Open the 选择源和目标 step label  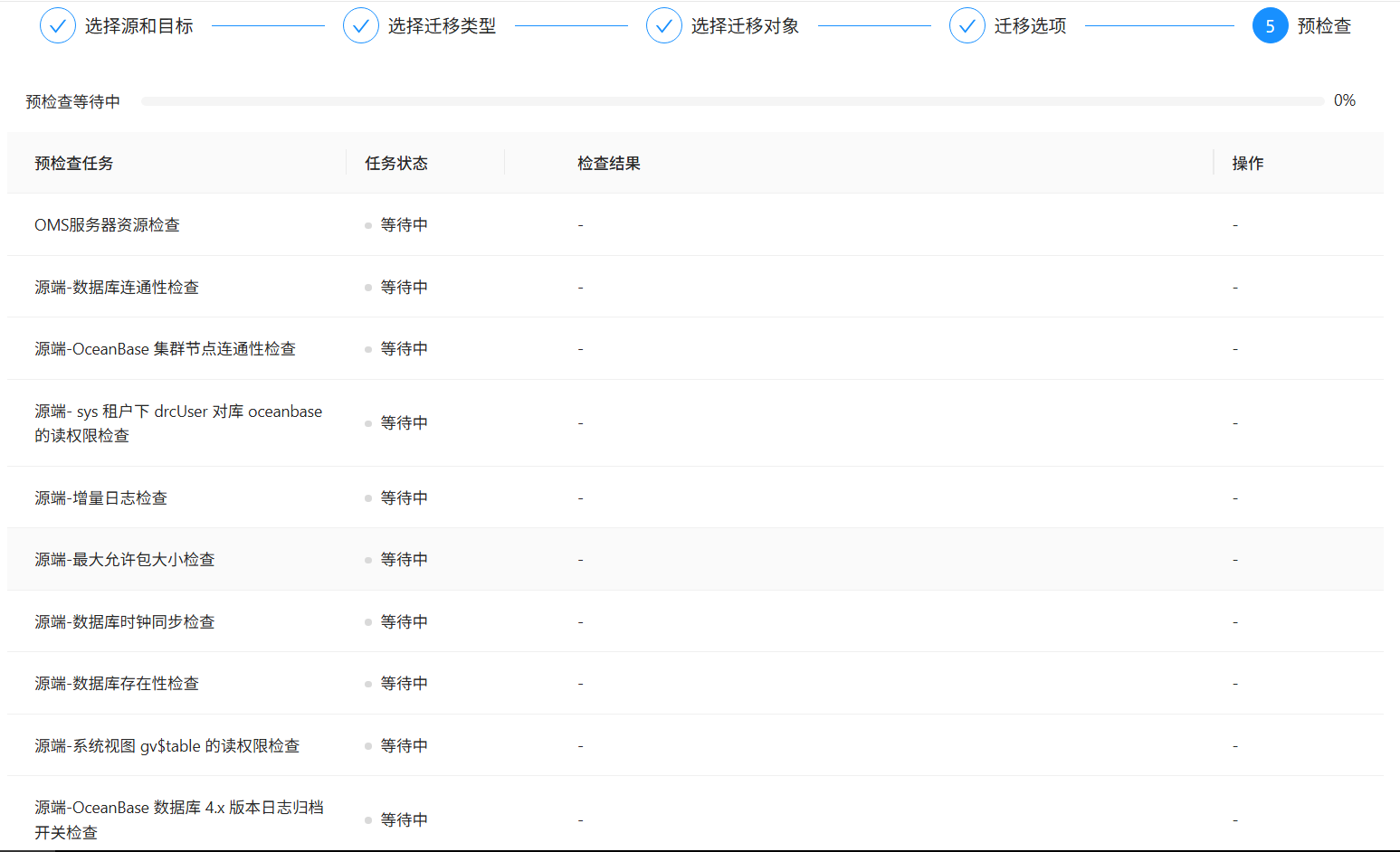[139, 26]
